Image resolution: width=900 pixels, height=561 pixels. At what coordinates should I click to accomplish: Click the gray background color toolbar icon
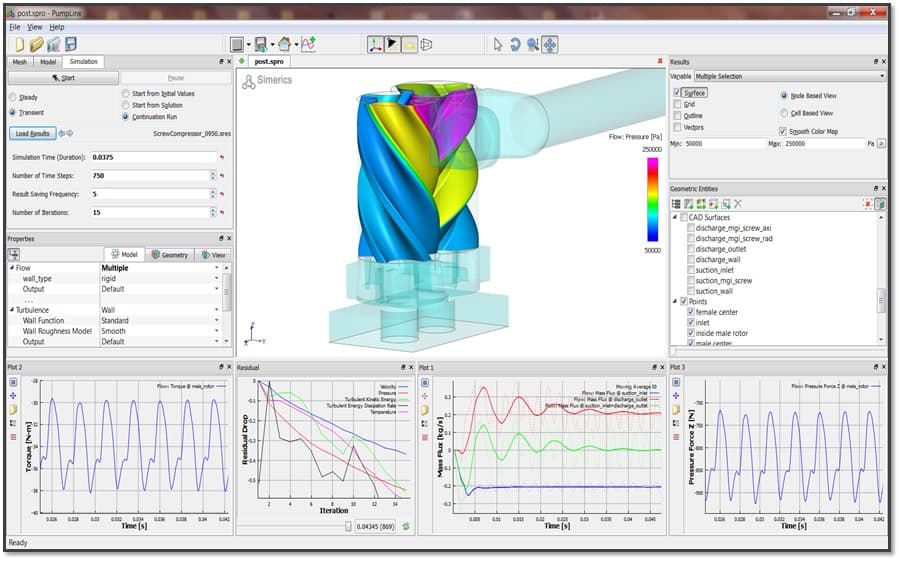click(x=236, y=44)
